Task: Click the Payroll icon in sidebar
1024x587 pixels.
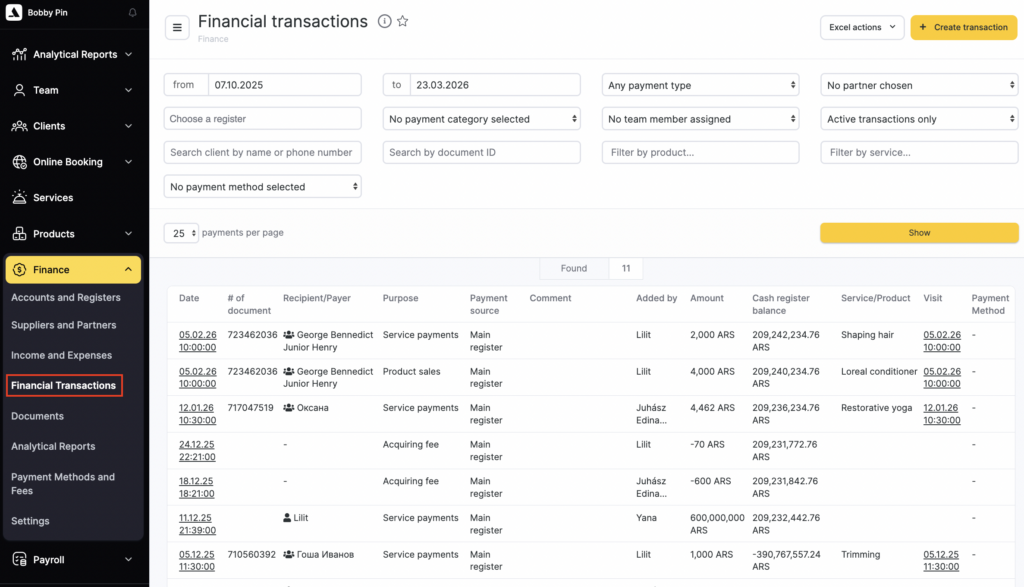Action: (19, 560)
